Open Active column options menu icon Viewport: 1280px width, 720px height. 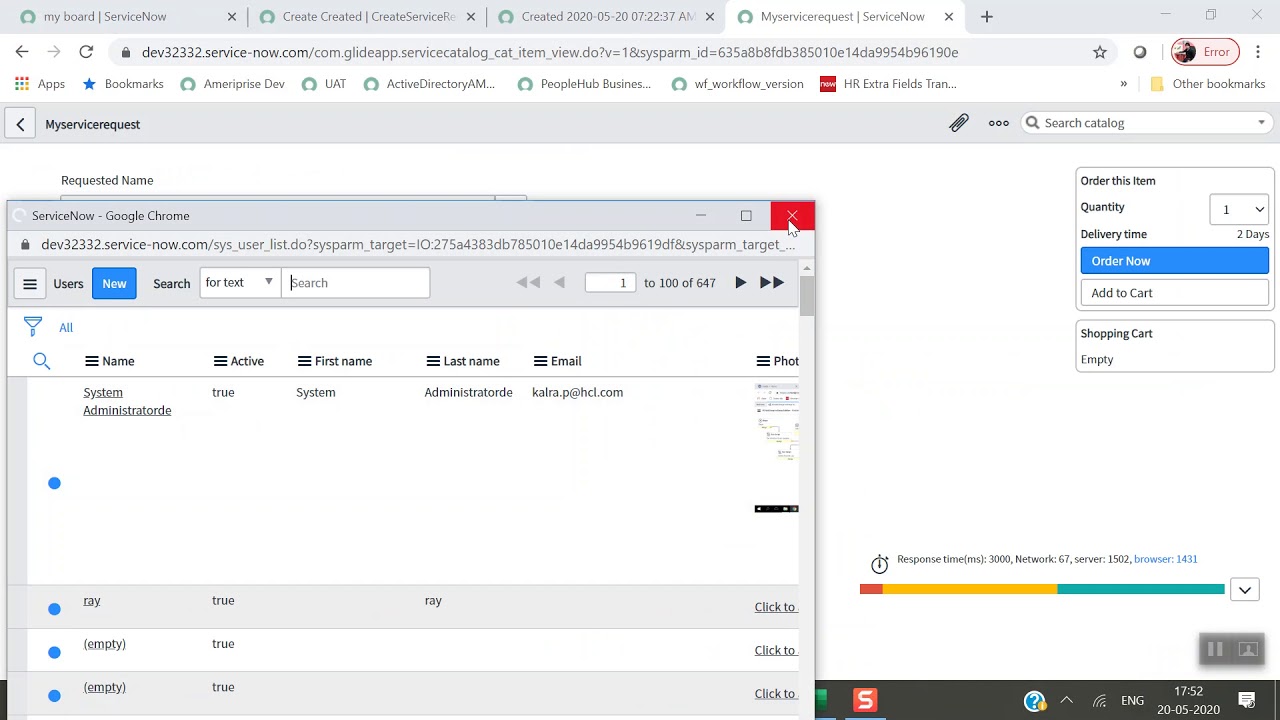point(220,361)
